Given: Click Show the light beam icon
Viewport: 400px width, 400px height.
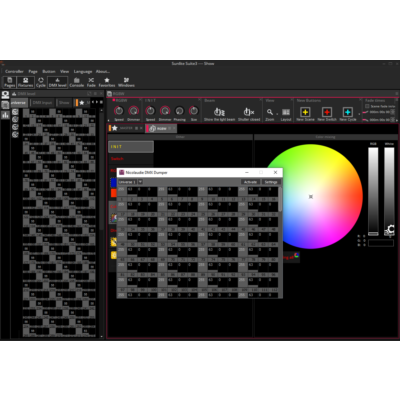Looking at the screenshot, I should (x=219, y=112).
